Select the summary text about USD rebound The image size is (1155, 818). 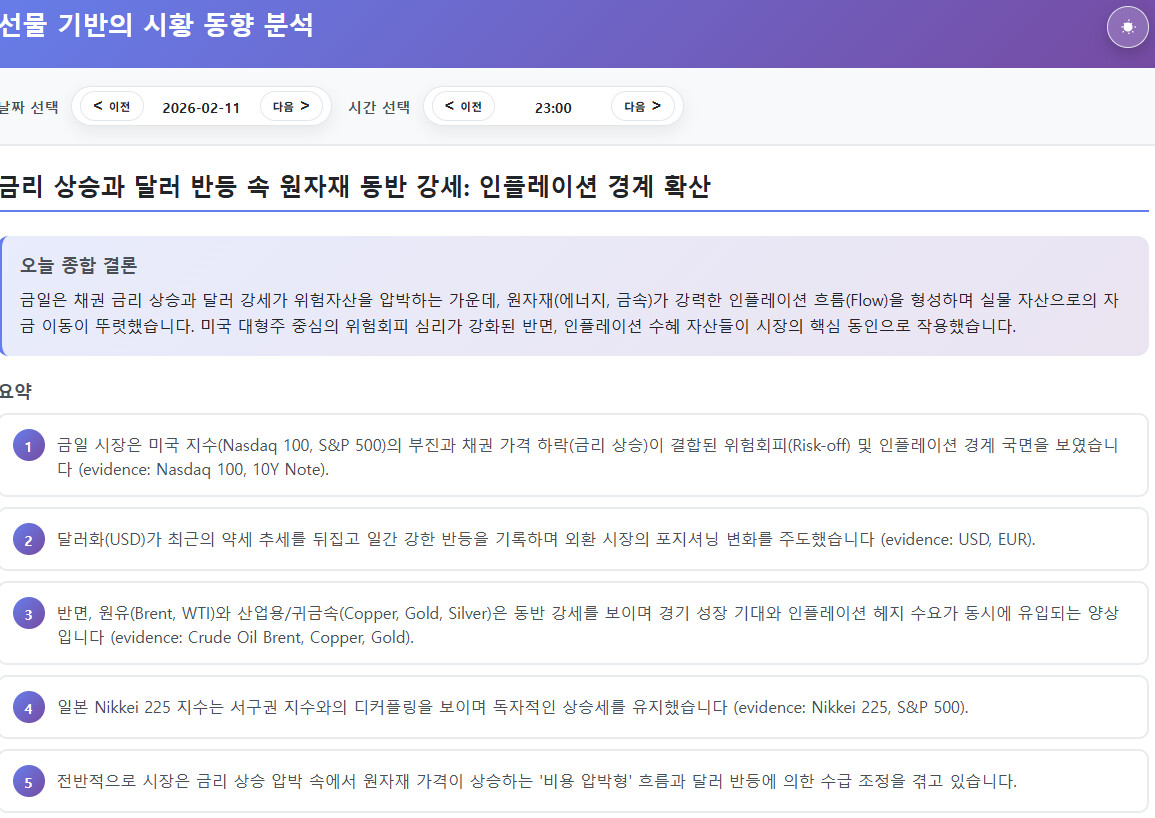click(x=546, y=540)
